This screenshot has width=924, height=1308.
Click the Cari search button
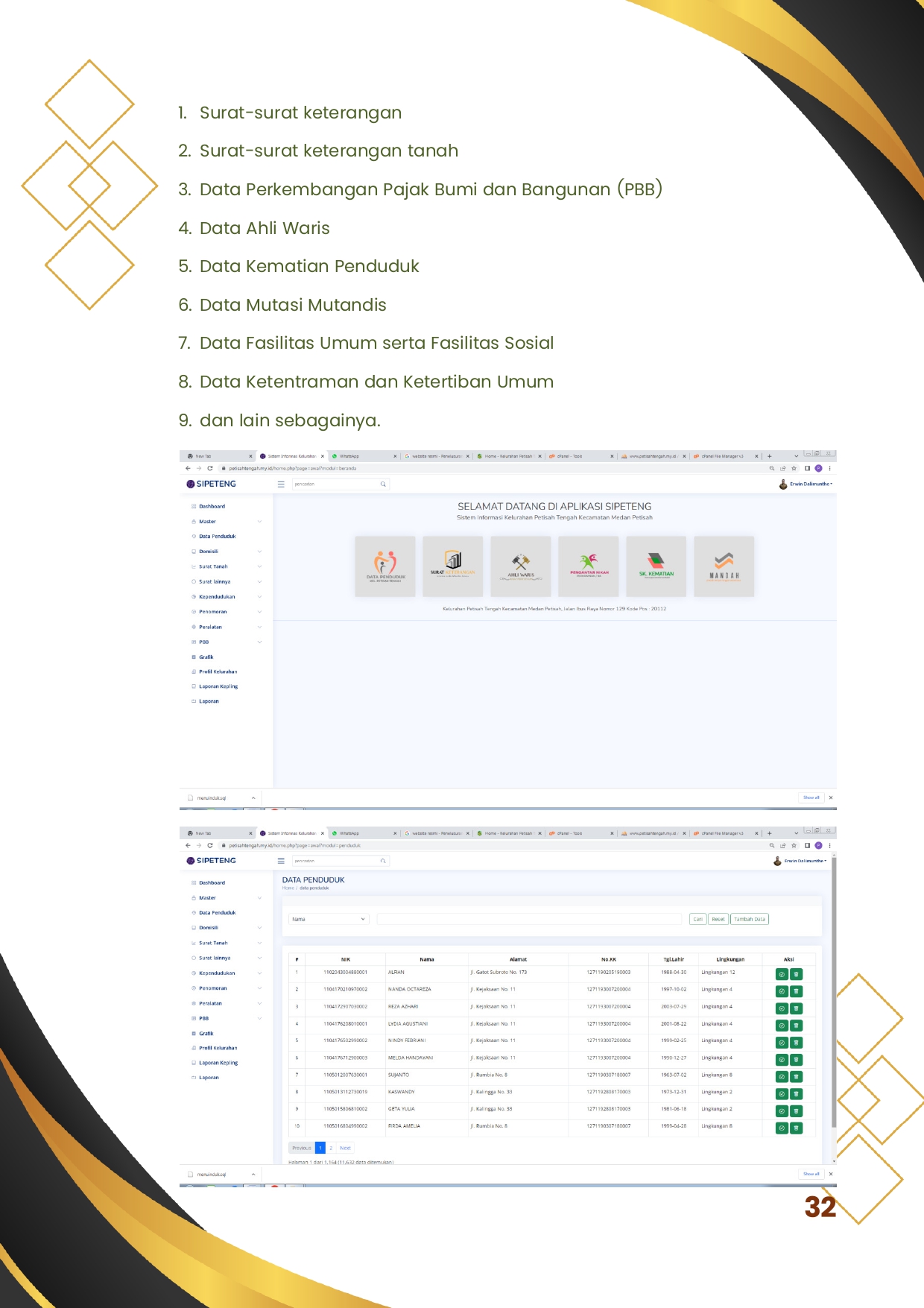(x=697, y=919)
